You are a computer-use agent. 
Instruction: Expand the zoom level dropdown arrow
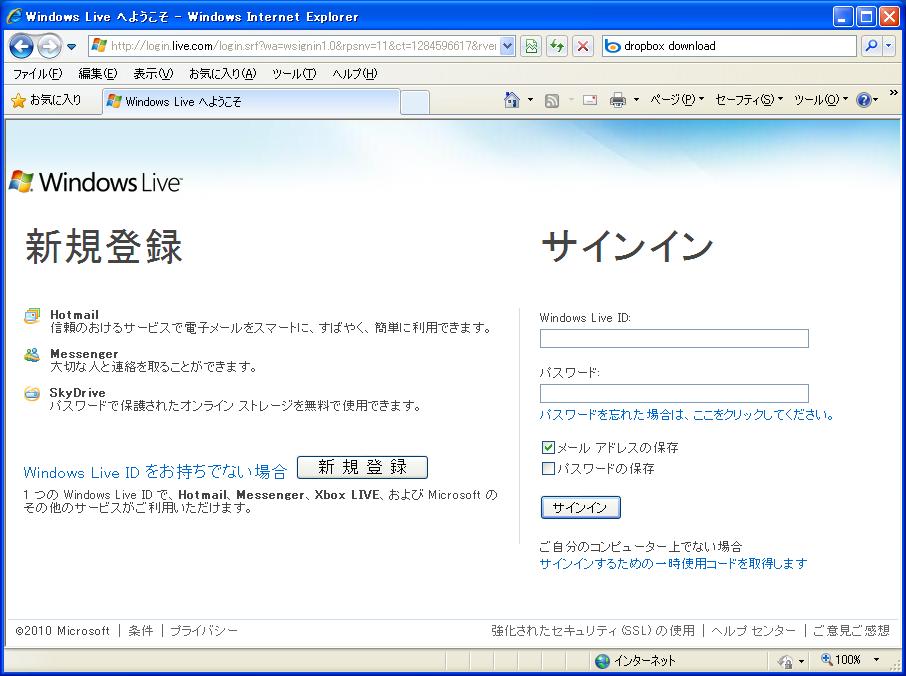[x=876, y=660]
